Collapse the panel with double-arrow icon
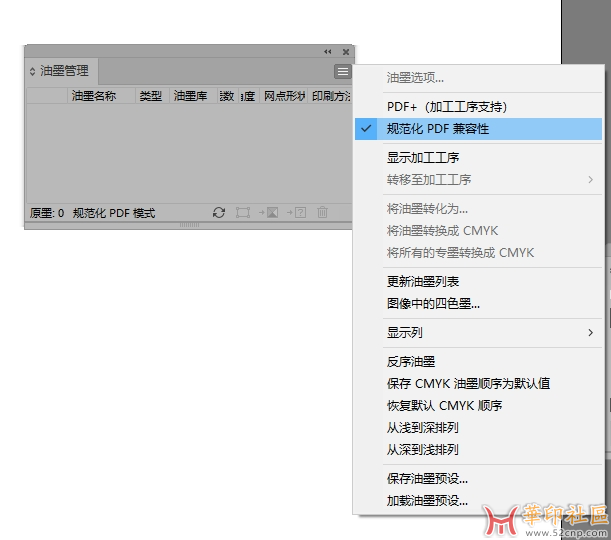 tap(328, 52)
